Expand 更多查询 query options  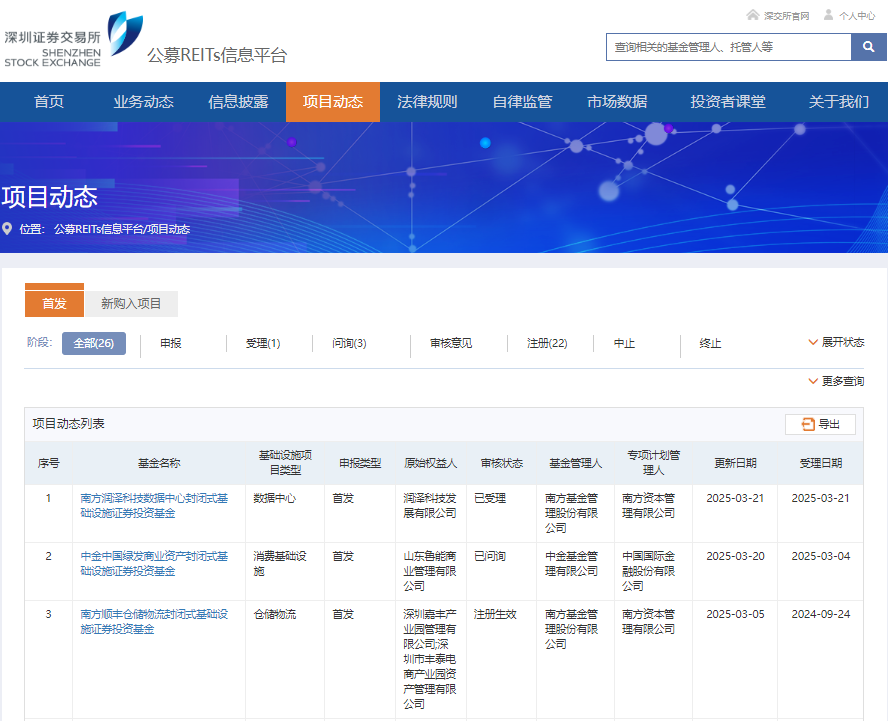(x=836, y=381)
